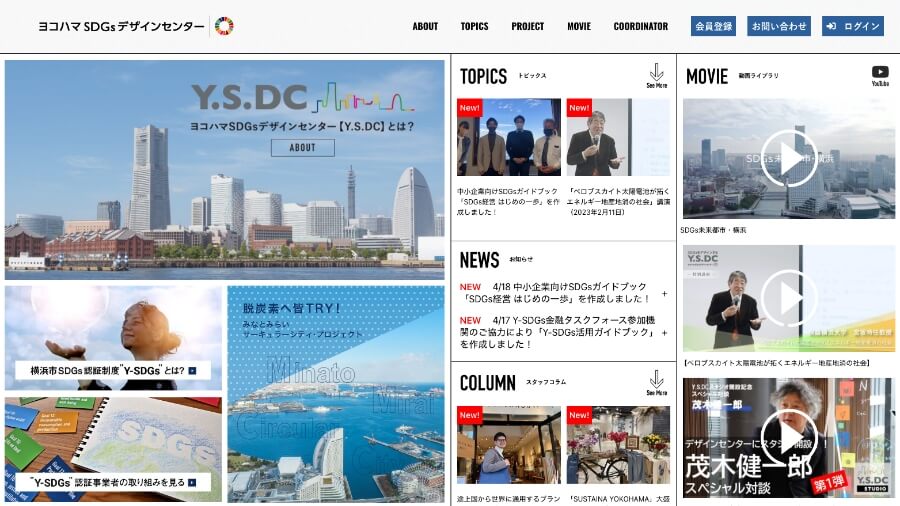Click See More arrow in TOPICS section

pyautogui.click(x=657, y=76)
